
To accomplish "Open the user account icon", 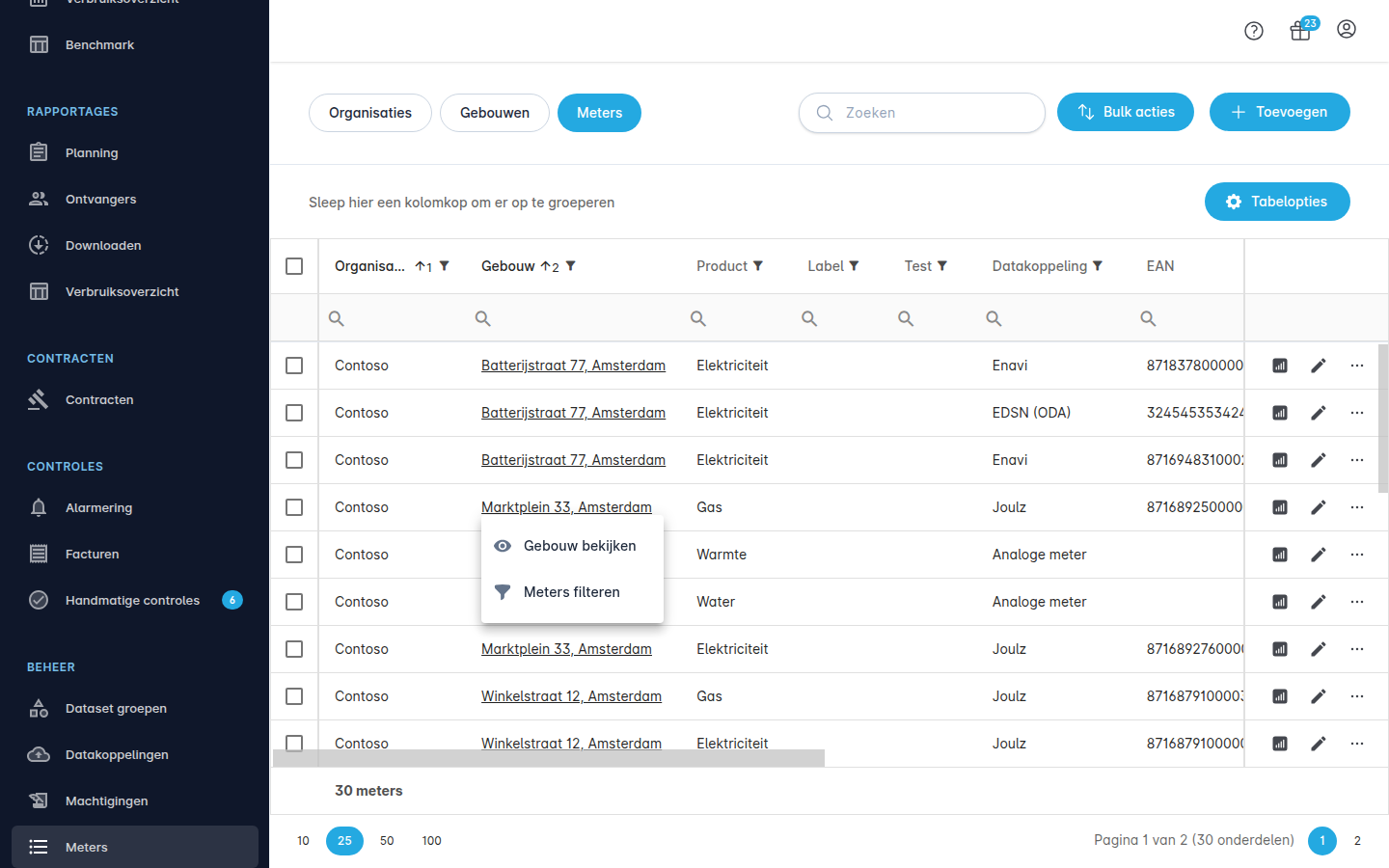I will [x=1347, y=29].
